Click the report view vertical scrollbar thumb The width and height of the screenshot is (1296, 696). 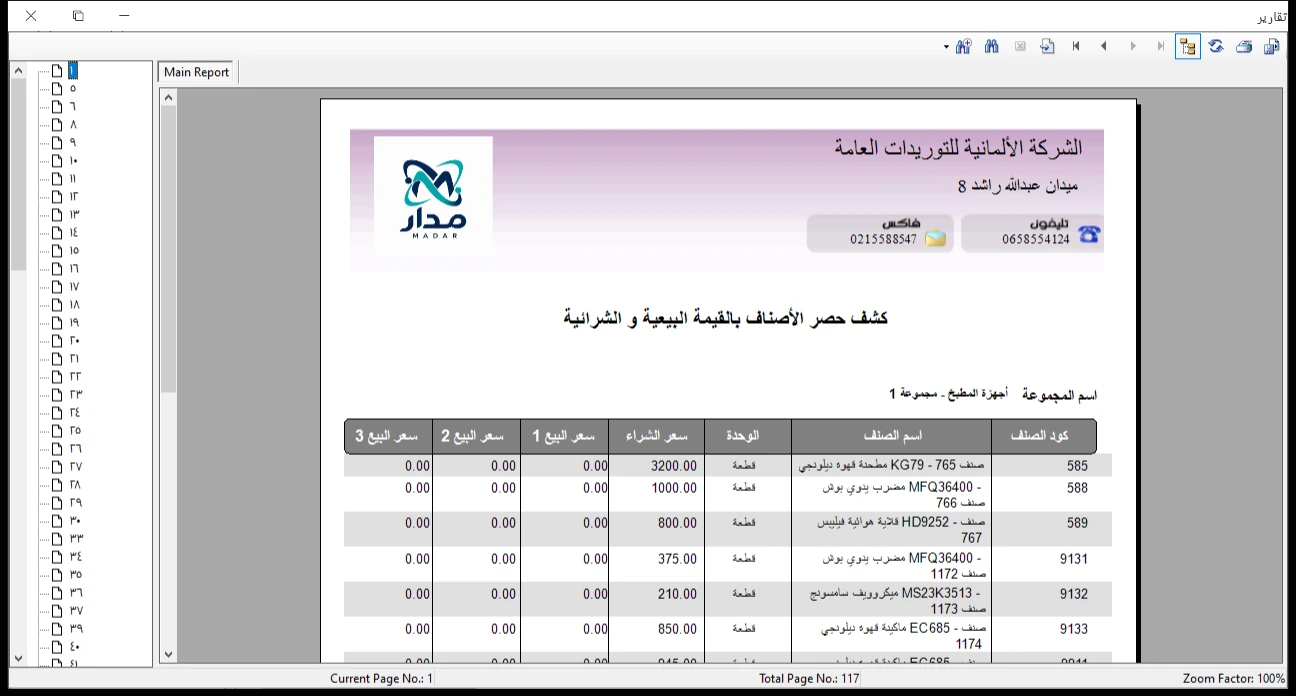click(x=168, y=248)
